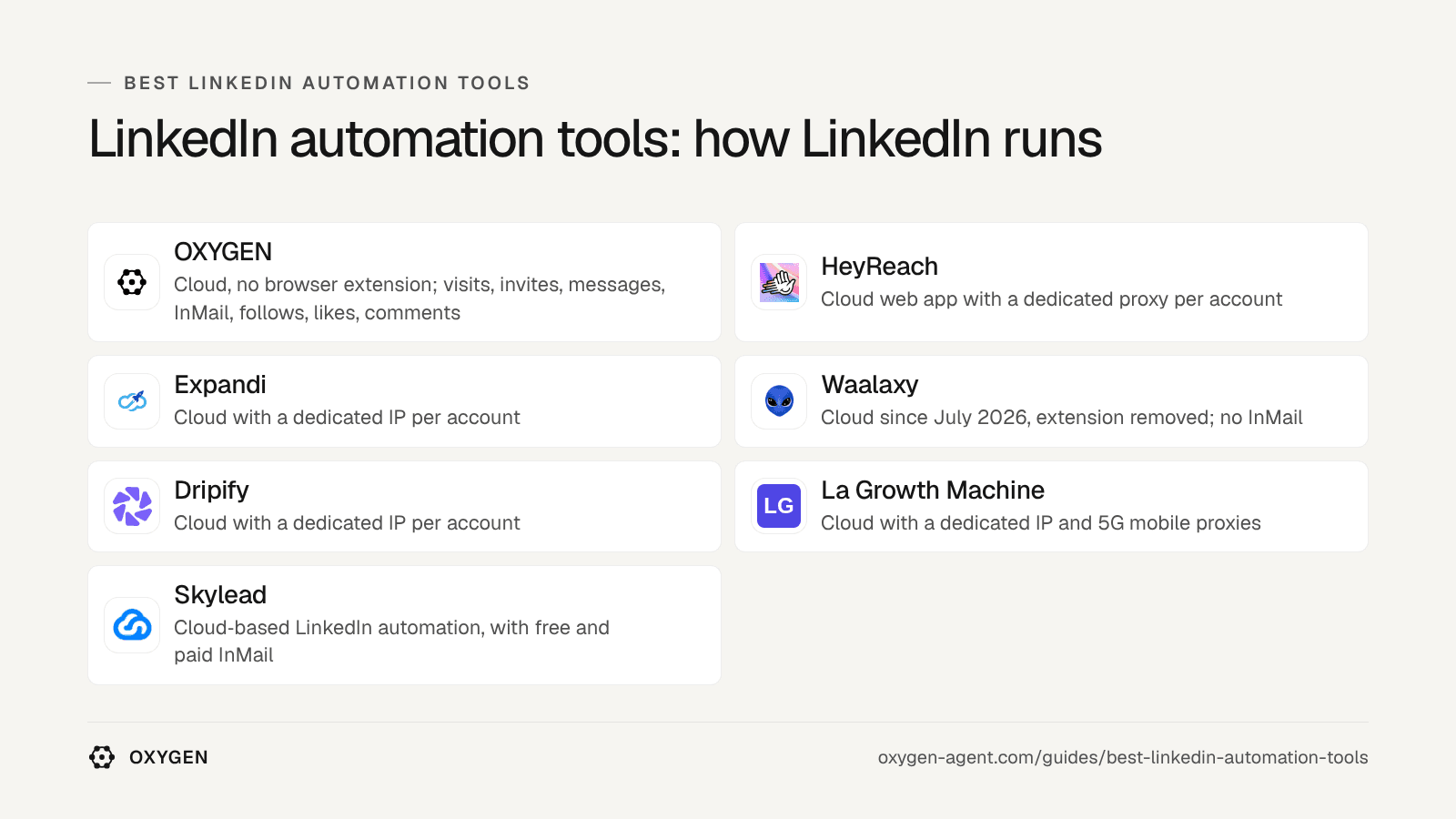Viewport: 1456px width, 819px height.
Task: Click Dripify's 'Cloud with a dedicated IP per account'
Action: [x=347, y=523]
